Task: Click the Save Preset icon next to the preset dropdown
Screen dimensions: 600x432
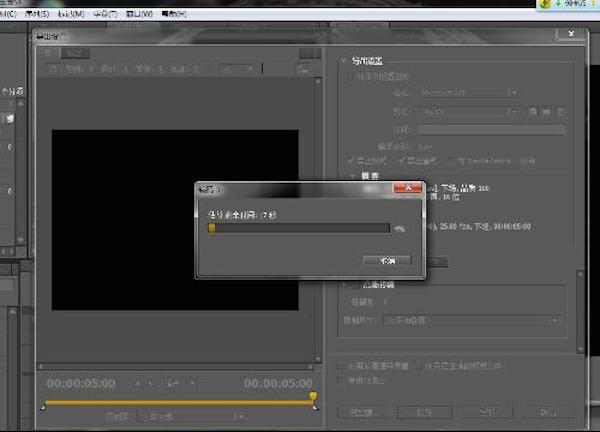Action: click(x=533, y=110)
